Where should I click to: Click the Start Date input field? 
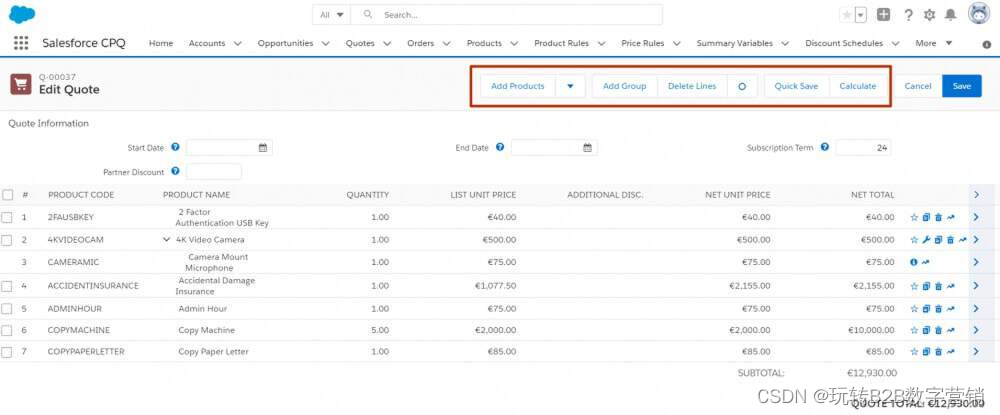(x=230, y=147)
